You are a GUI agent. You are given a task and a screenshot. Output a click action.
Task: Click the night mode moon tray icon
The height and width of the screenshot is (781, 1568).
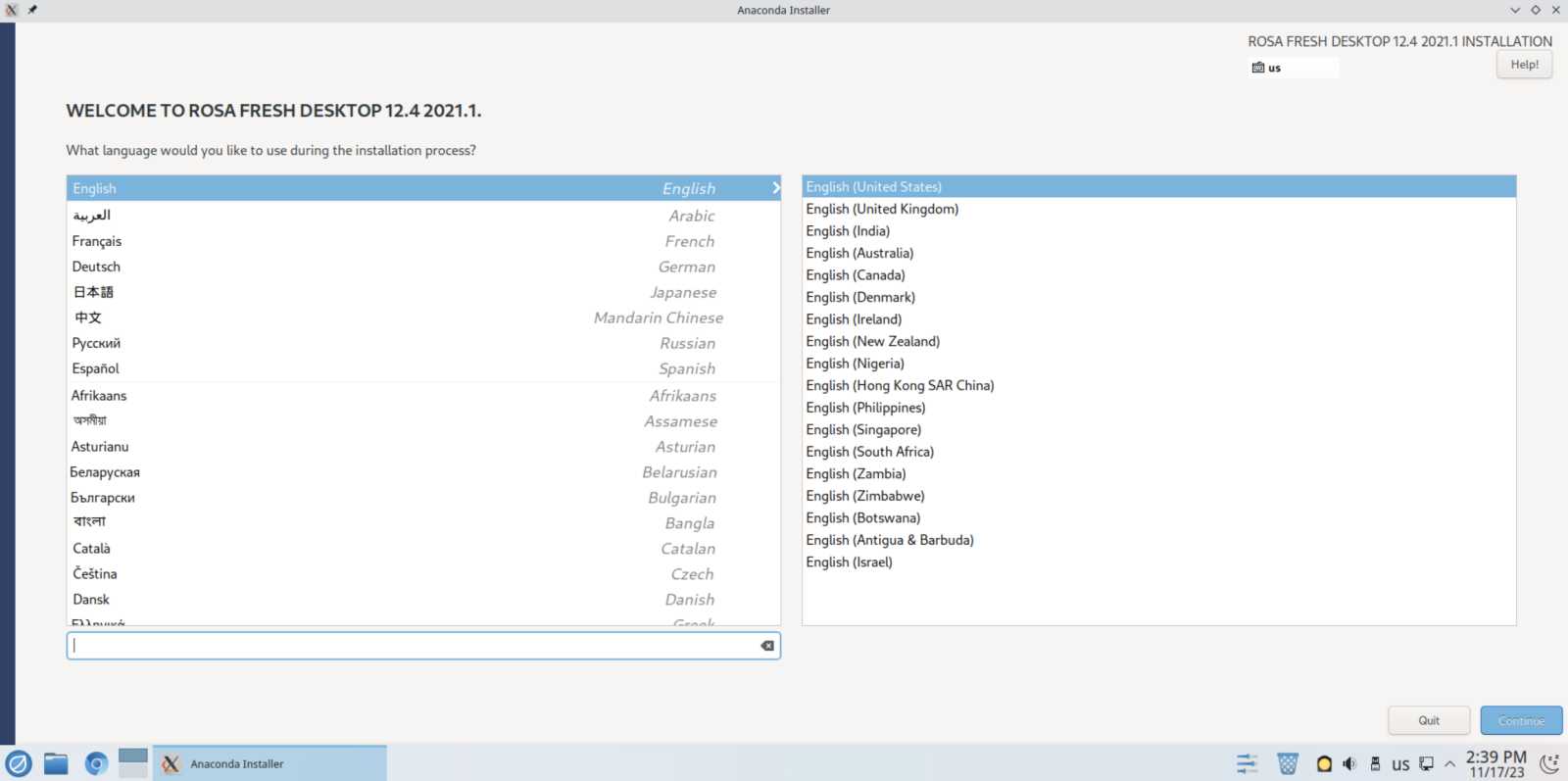(x=1549, y=763)
